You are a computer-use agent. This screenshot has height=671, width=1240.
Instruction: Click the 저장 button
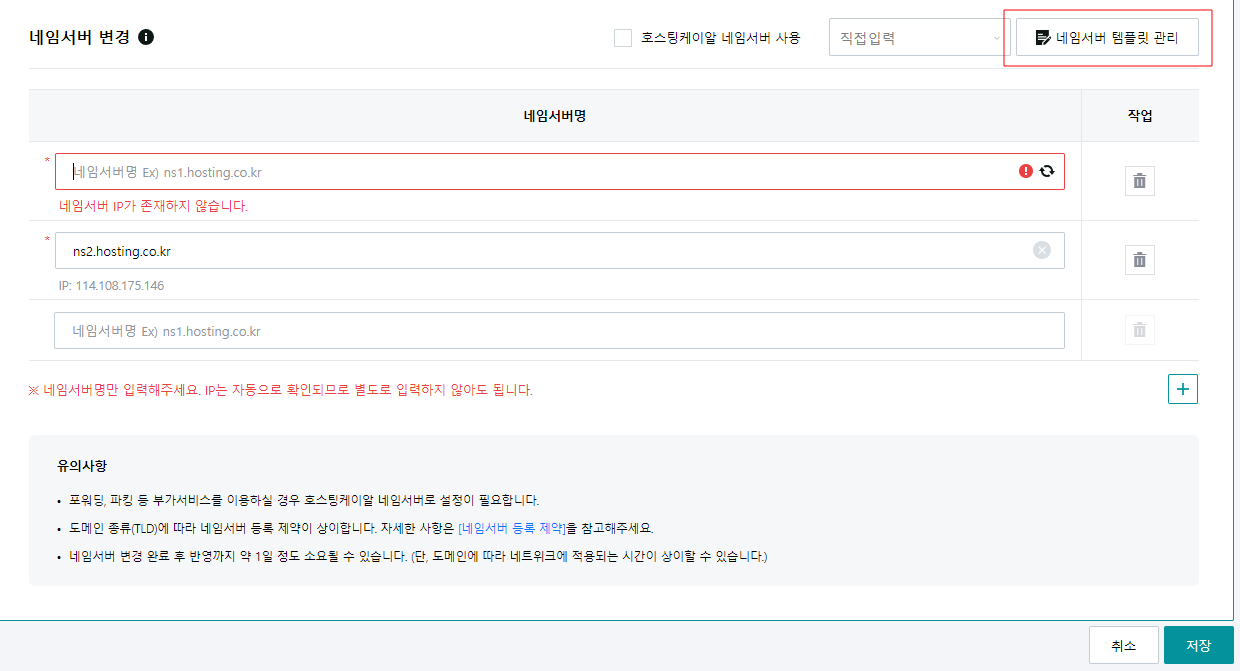[1199, 646]
